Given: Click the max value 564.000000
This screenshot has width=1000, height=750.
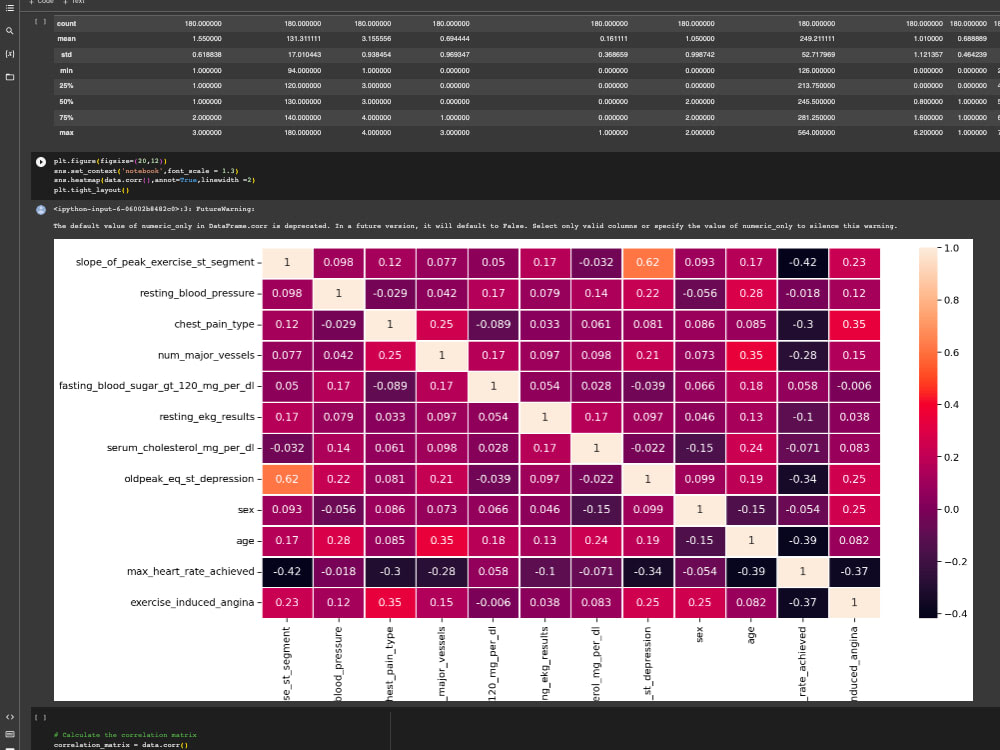Looking at the screenshot, I should 816,133.
